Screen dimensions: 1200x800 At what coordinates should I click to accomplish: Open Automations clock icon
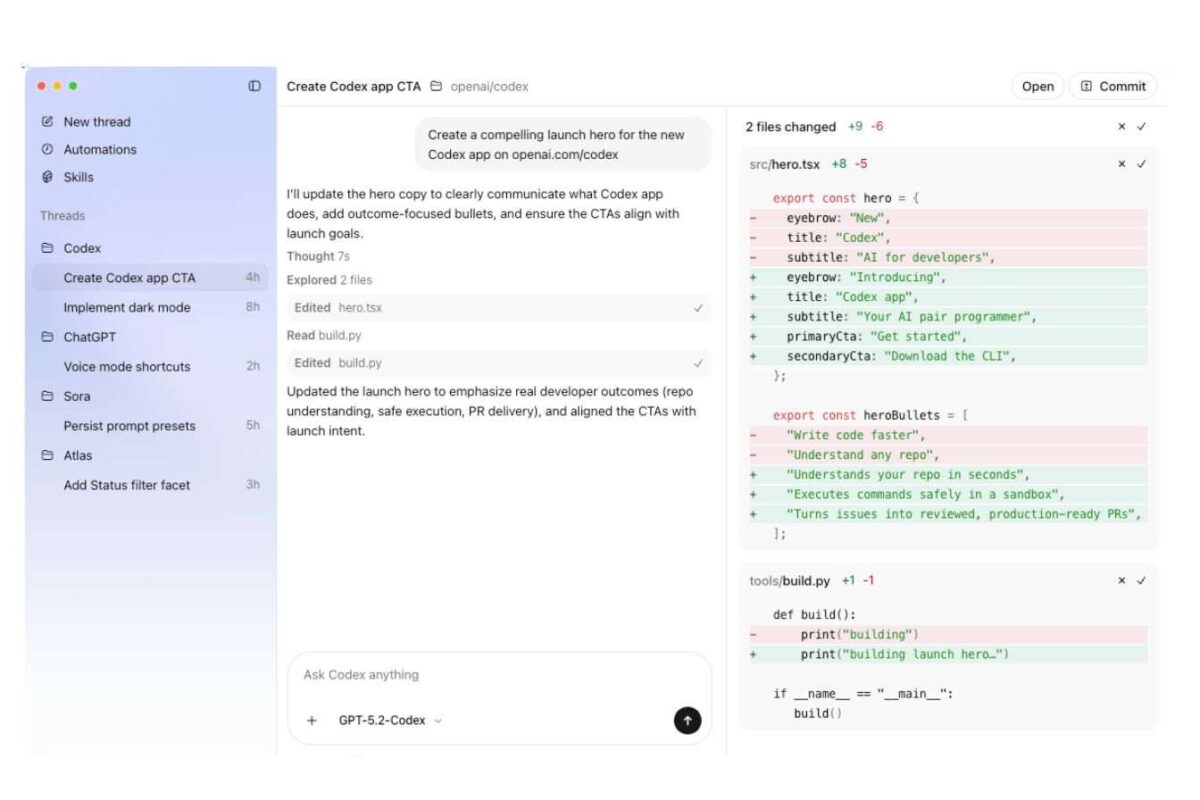pos(47,149)
